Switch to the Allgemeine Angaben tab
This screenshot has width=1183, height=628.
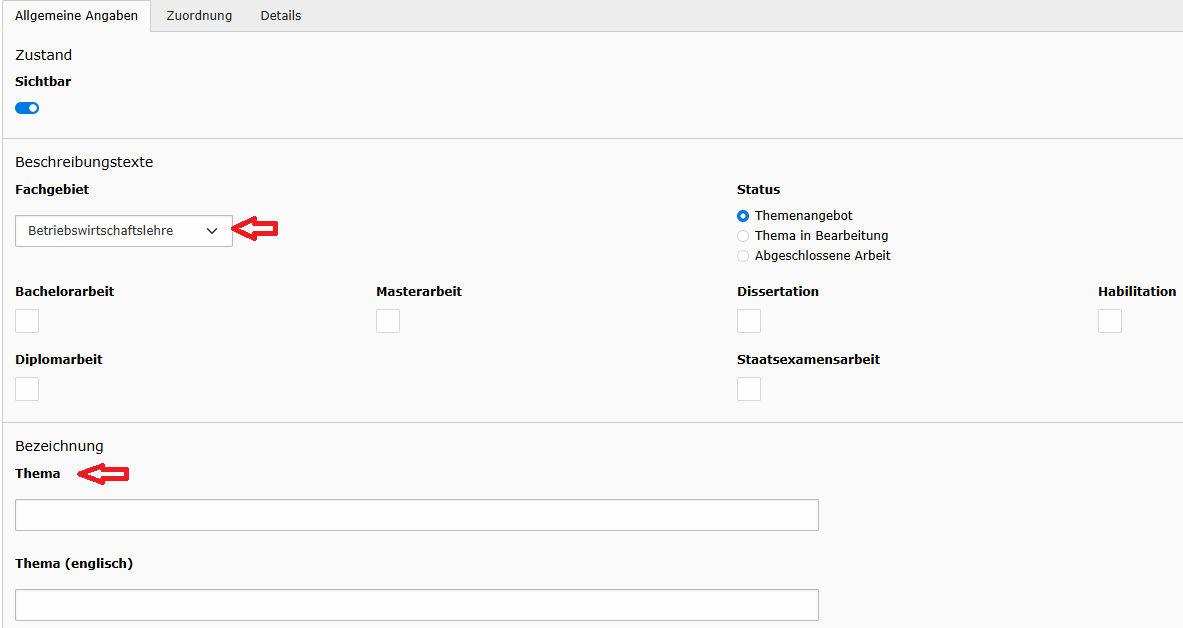76,16
